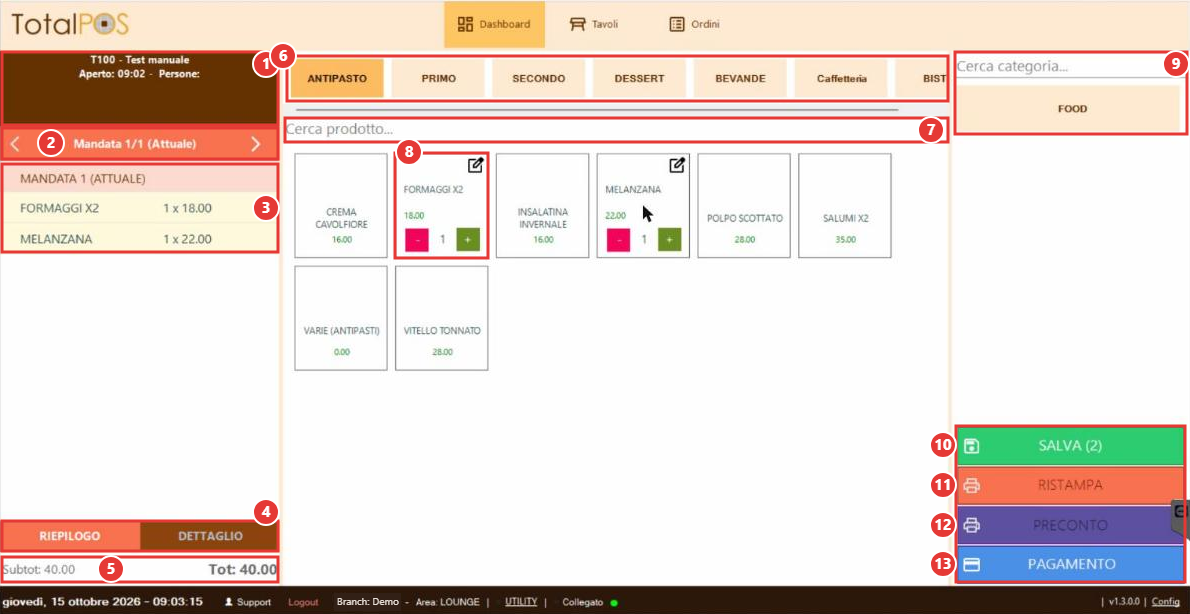The width and height of the screenshot is (1190, 614).
Task: Print the bill with PRECONTO
Action: (1069, 525)
